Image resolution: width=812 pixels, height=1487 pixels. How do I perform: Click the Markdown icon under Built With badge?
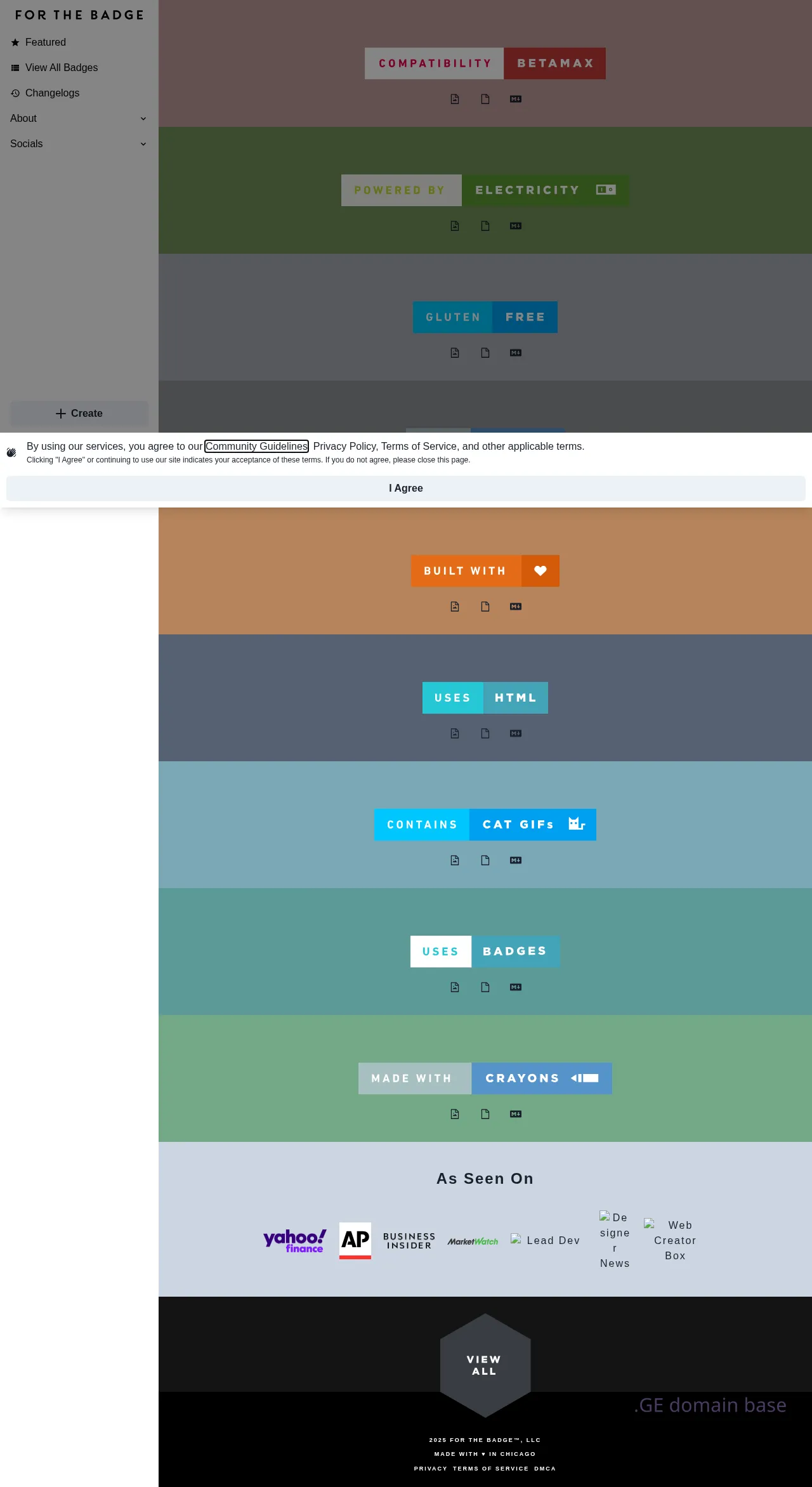(516, 606)
